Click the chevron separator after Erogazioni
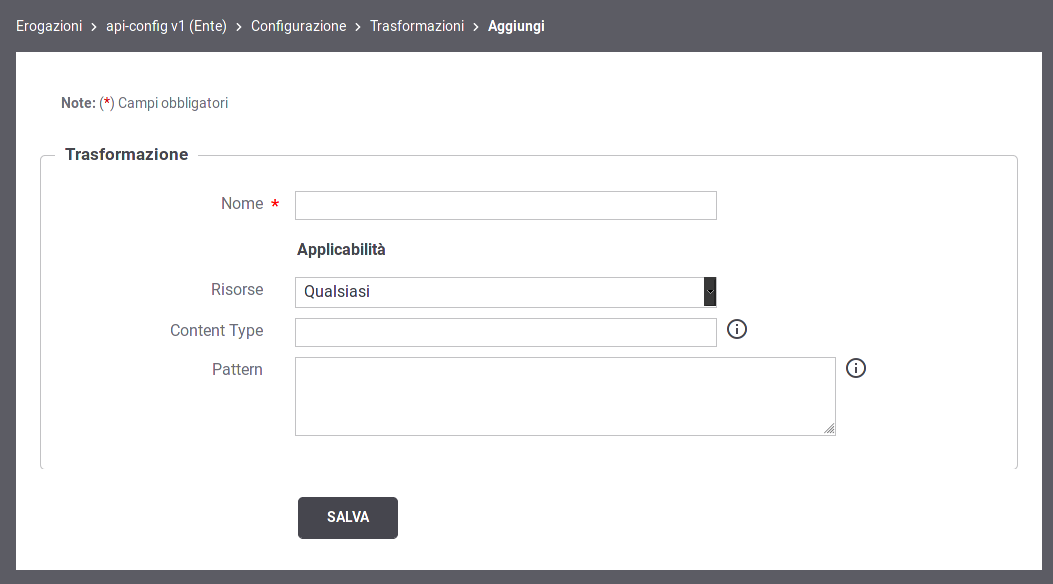The image size is (1053, 584). tap(93, 27)
